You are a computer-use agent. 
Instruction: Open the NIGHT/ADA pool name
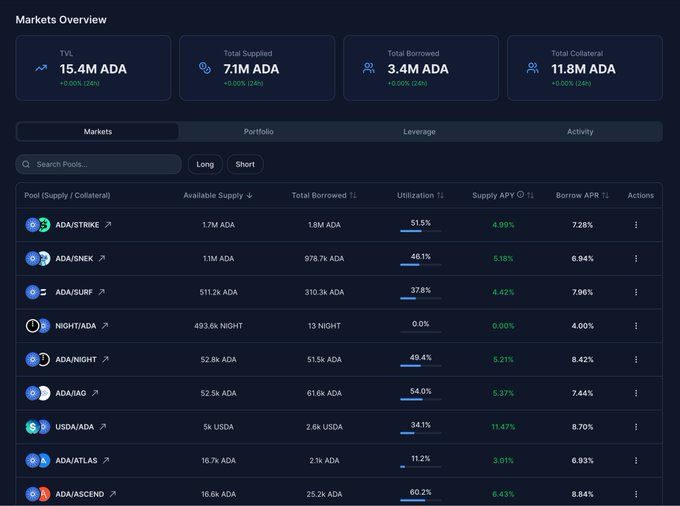pyautogui.click(x=76, y=326)
